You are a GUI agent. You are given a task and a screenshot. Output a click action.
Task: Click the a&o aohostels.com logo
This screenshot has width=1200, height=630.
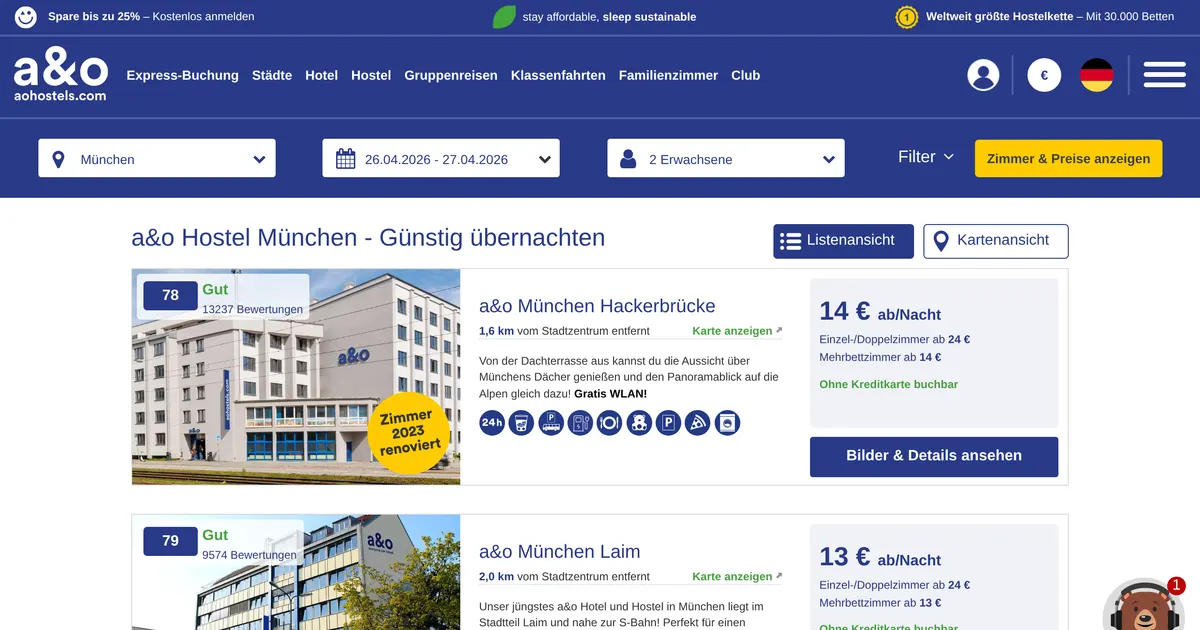click(60, 75)
